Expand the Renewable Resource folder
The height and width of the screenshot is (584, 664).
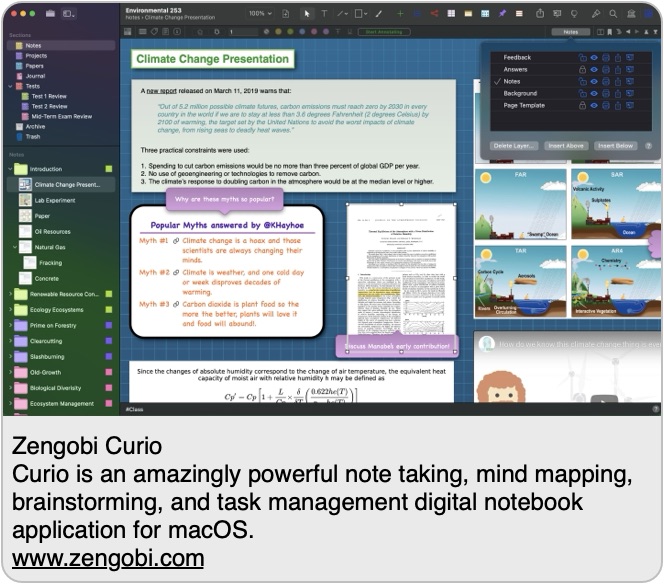[x=10, y=294]
